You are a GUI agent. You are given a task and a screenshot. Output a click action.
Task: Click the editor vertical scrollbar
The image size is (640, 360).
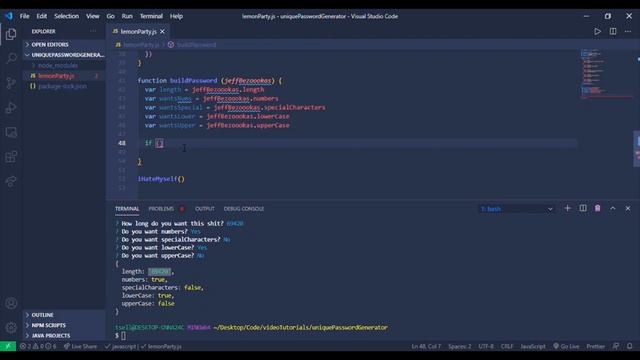point(636,149)
